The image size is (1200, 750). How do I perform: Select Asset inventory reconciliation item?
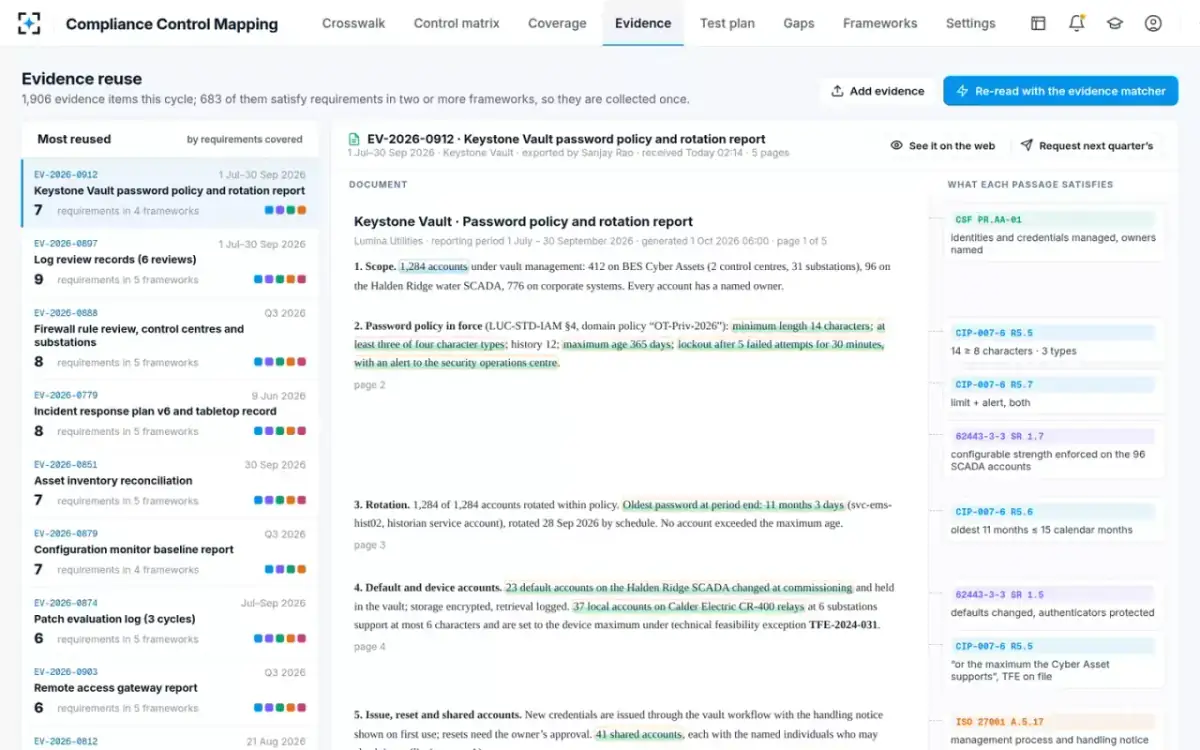[x=170, y=484]
